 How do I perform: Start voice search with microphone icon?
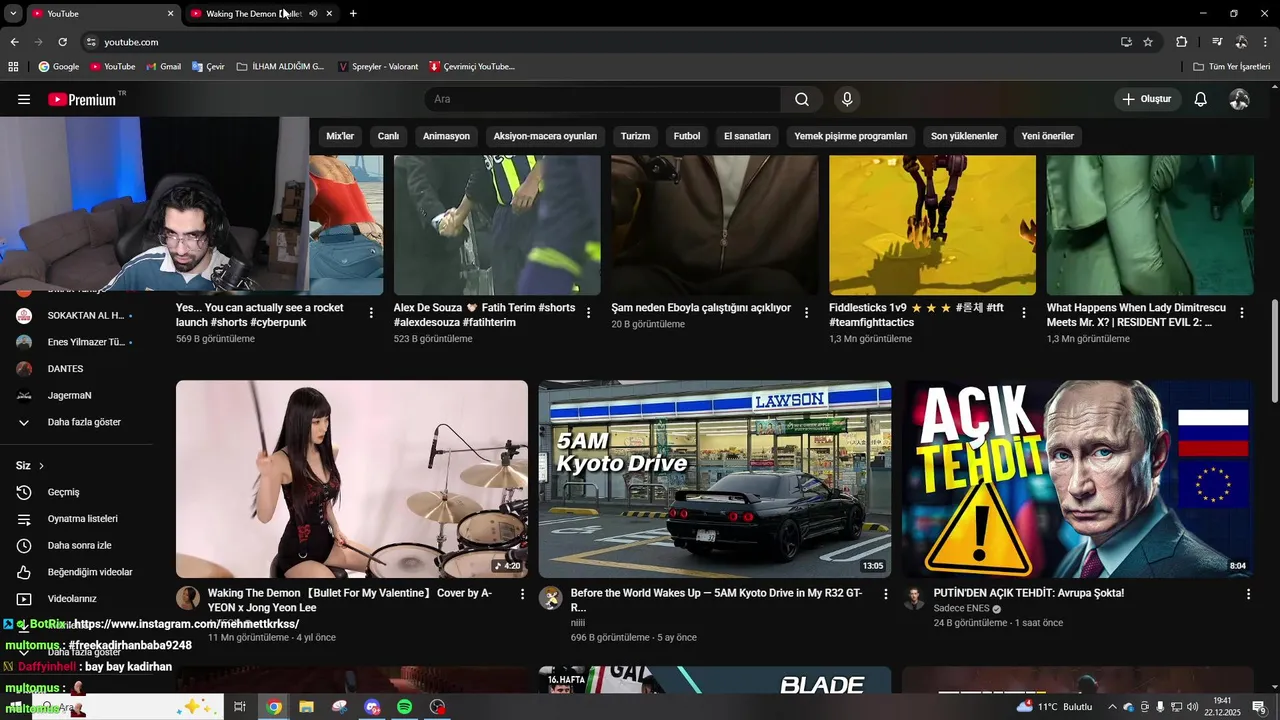click(847, 99)
